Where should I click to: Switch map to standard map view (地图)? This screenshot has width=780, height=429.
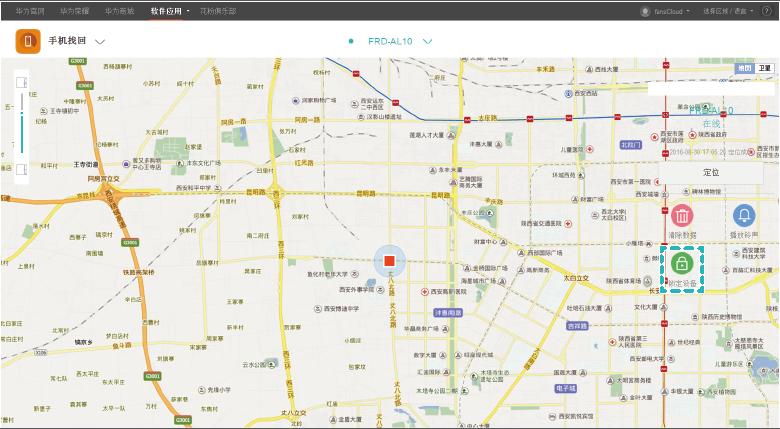click(743, 67)
